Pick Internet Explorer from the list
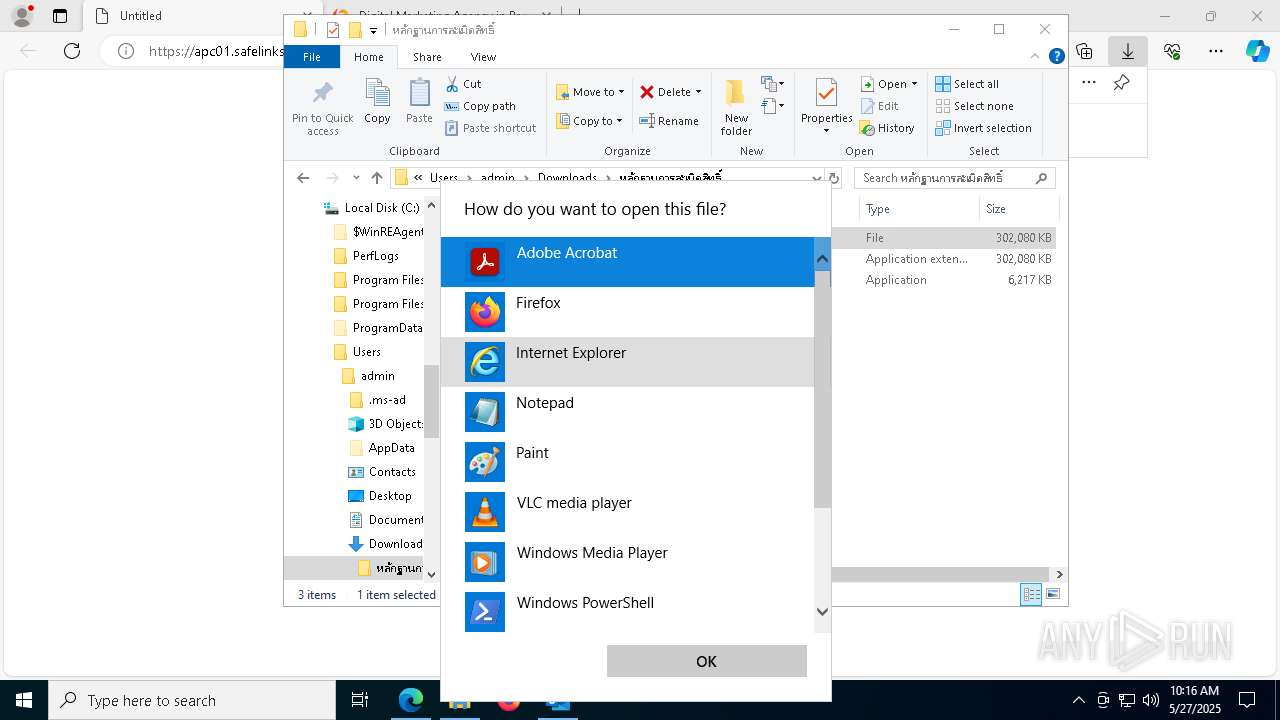Viewport: 1280px width, 720px height. click(x=628, y=362)
